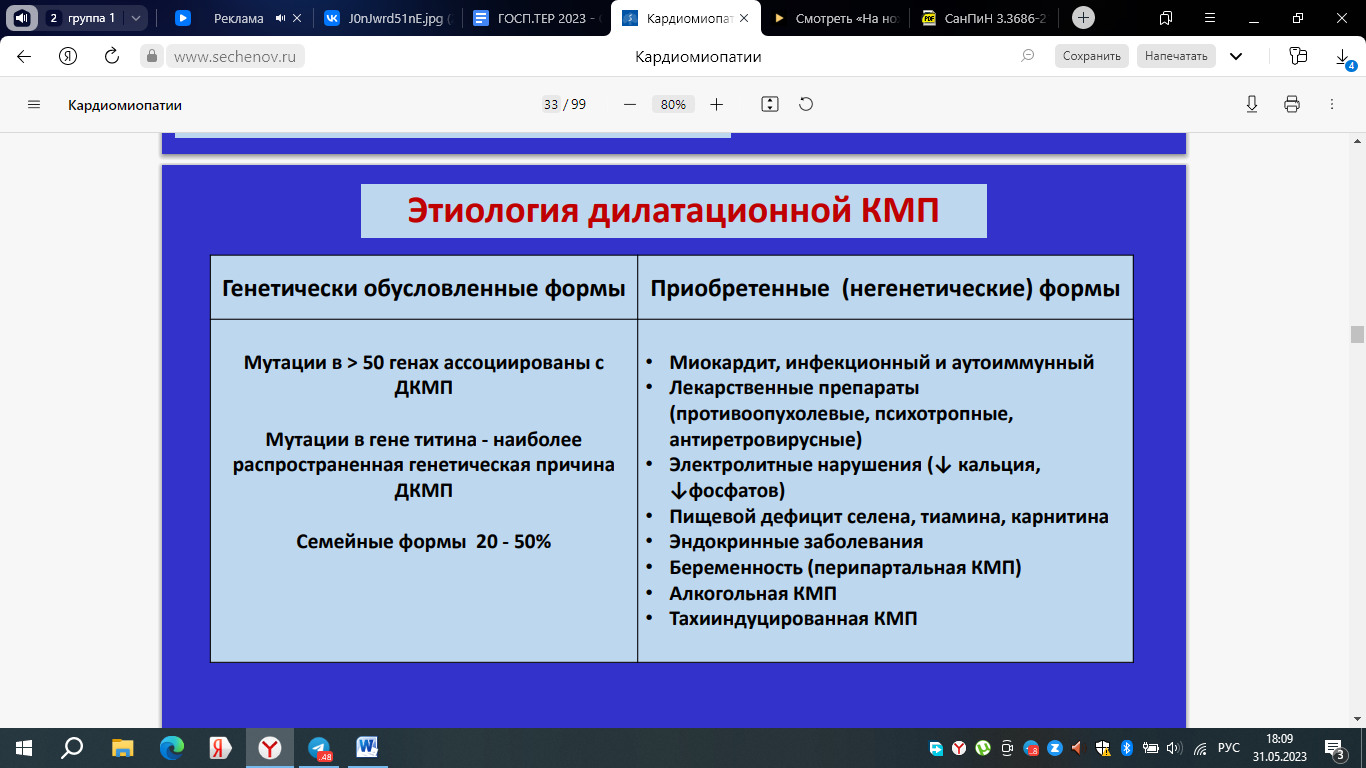Reload the current page
The height and width of the screenshot is (768, 1366).
112,56
